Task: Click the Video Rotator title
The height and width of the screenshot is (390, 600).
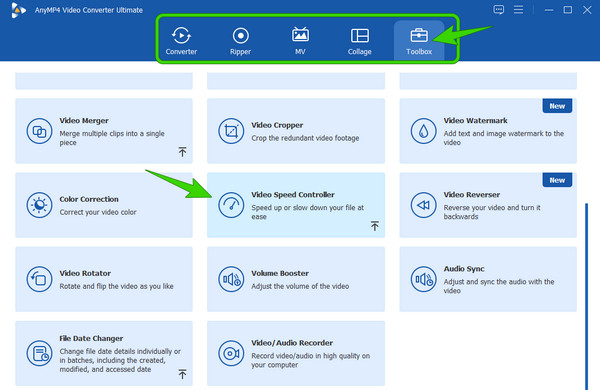Action: [85, 273]
